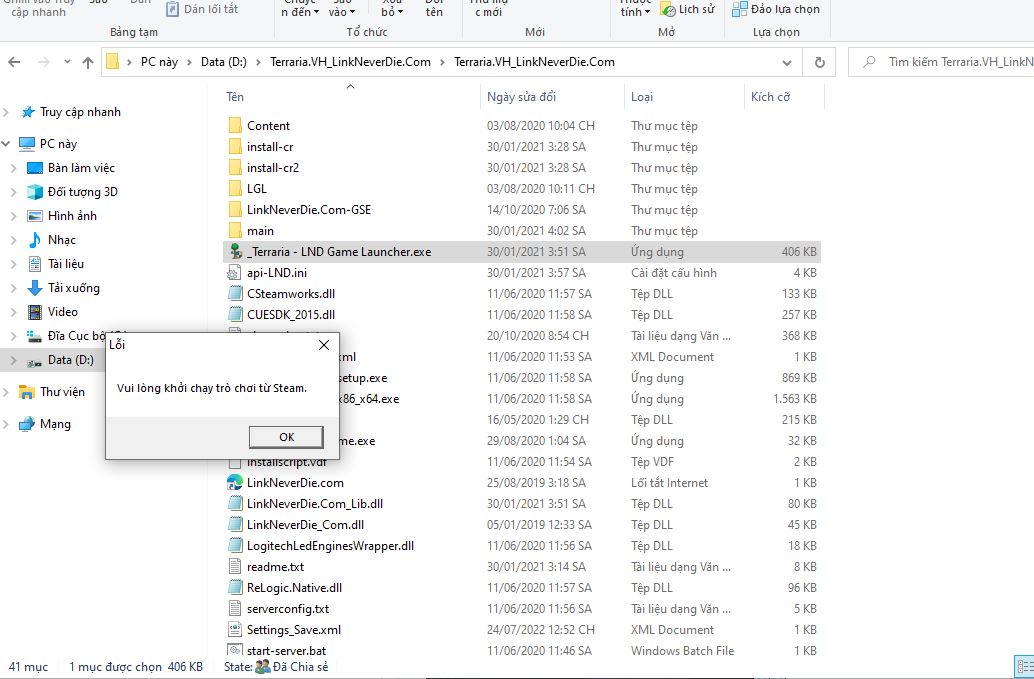Close the Lỗi error dialog
Viewport: 1034px width, 679px height.
323,345
